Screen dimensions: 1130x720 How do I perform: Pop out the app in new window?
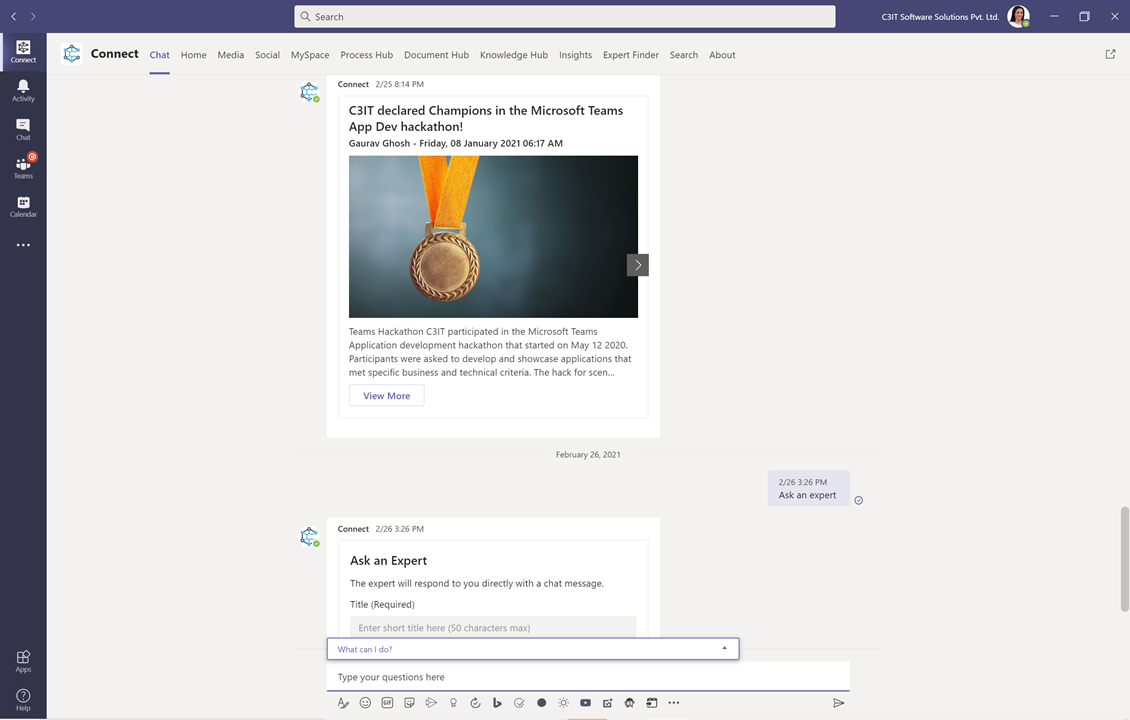click(1110, 54)
